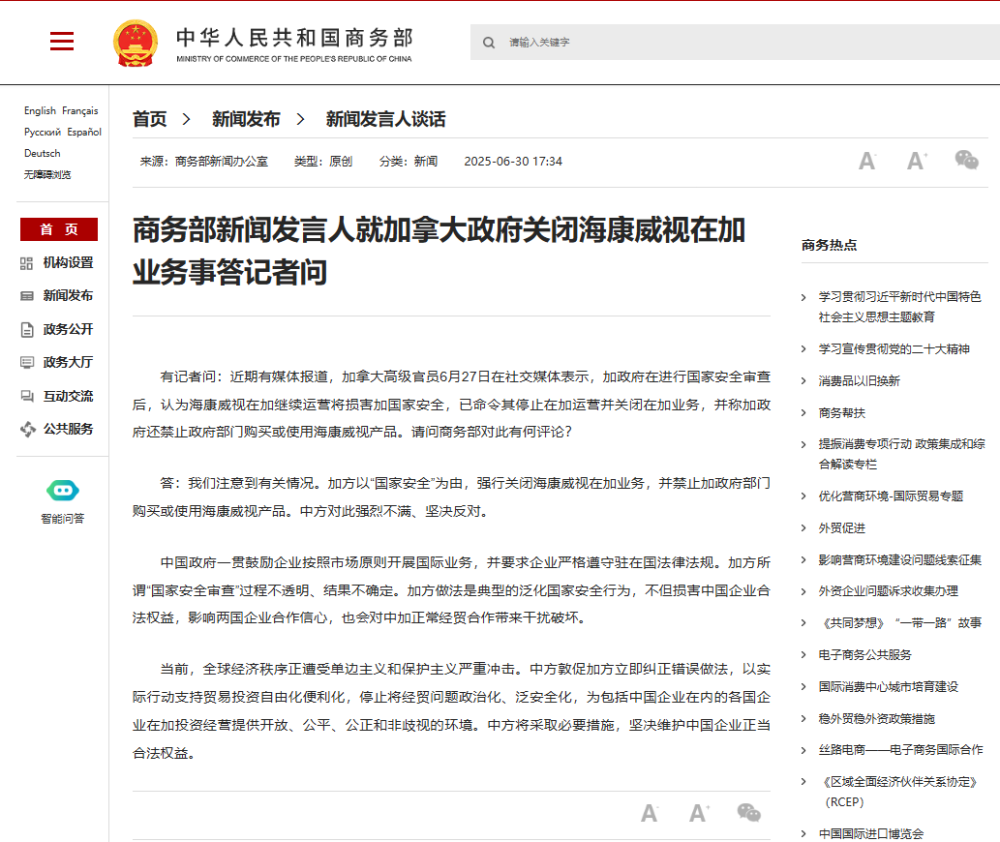Image resolution: width=1000 pixels, height=842 pixels.
Task: Click the red 首页 sidebar button
Action: 59,229
